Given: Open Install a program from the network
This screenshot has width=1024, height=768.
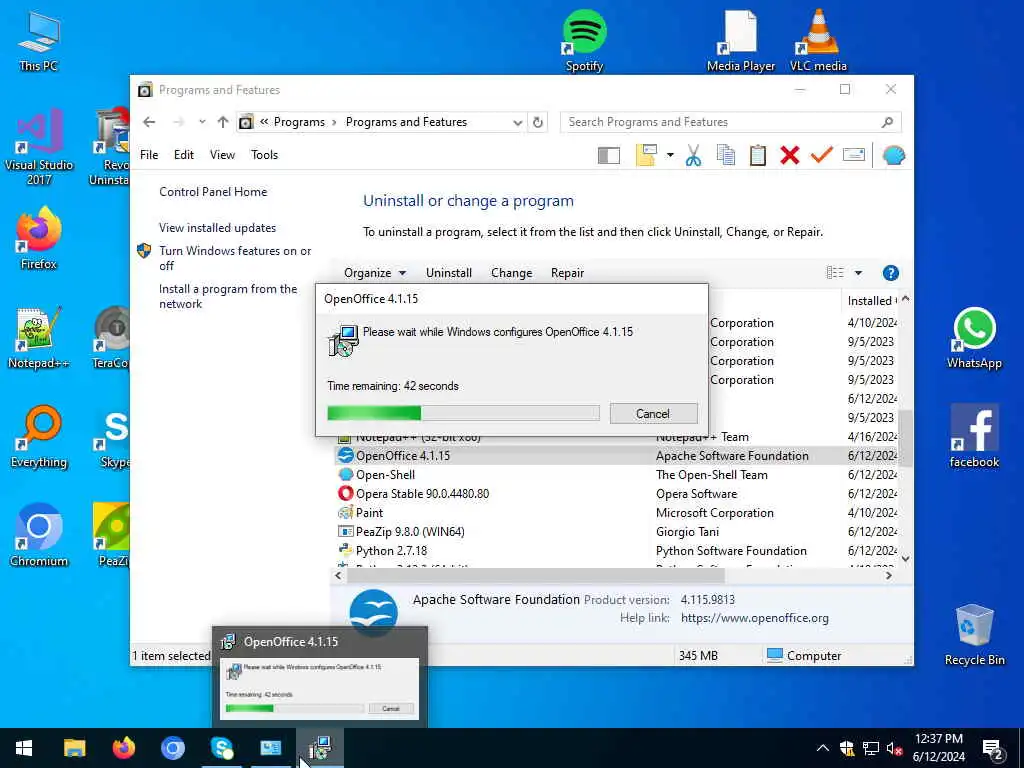Looking at the screenshot, I should click(228, 296).
